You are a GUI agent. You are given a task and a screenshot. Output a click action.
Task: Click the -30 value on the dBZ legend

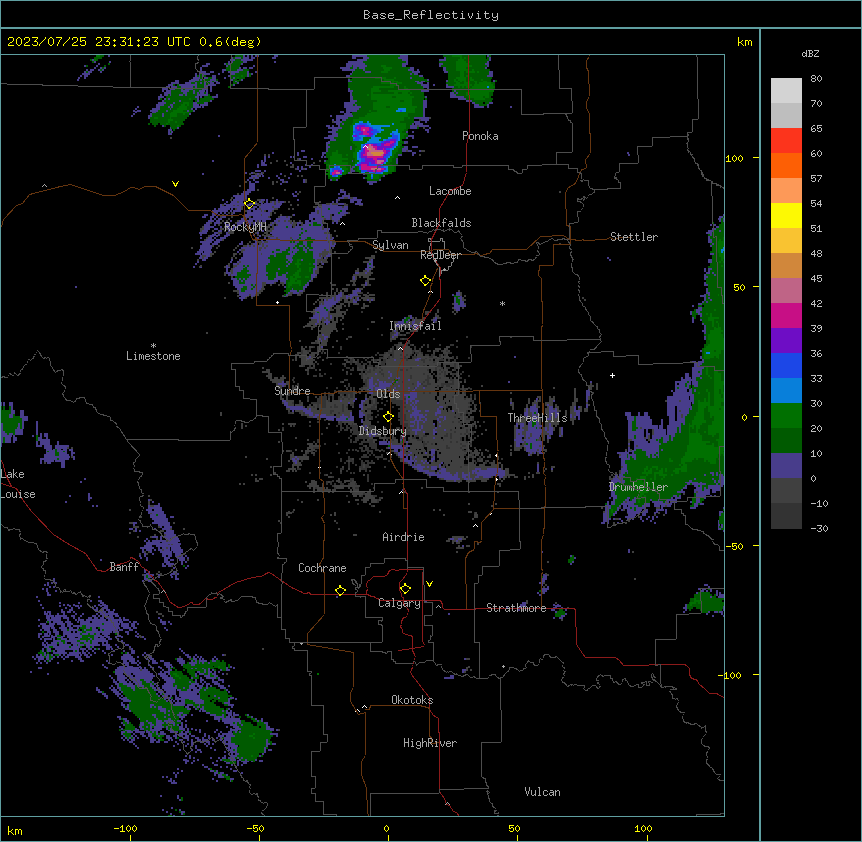pos(819,528)
